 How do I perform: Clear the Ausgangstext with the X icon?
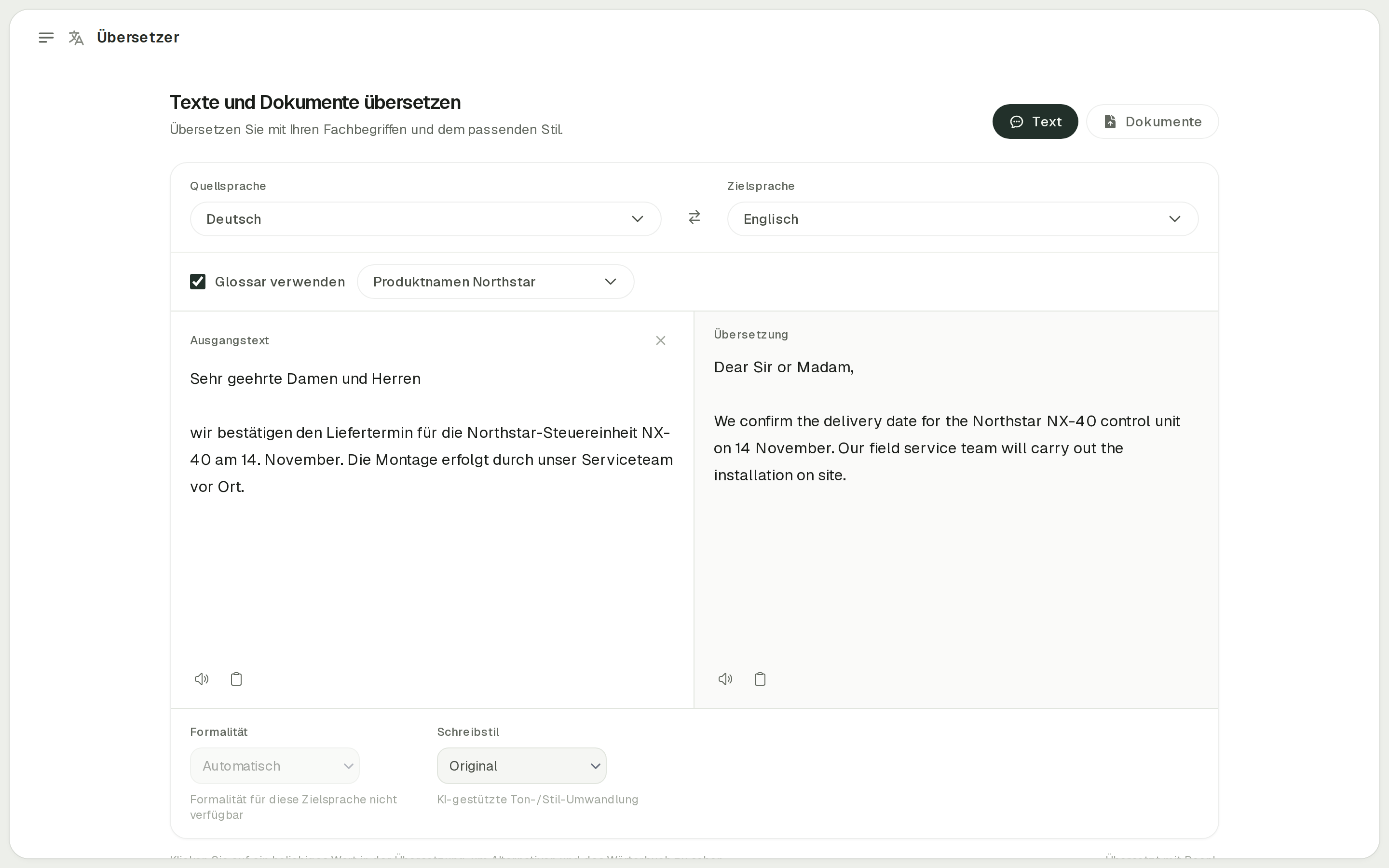click(661, 340)
